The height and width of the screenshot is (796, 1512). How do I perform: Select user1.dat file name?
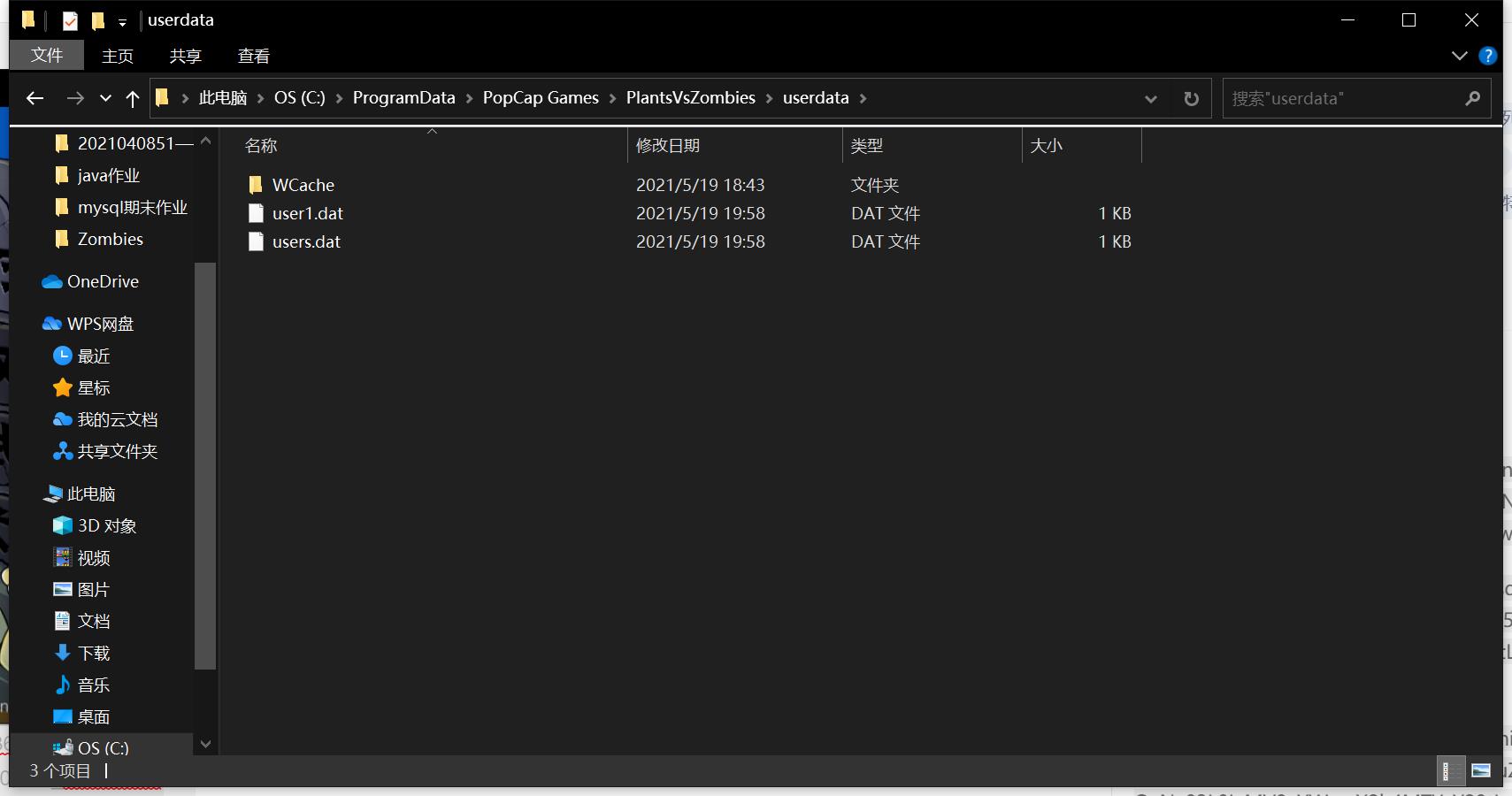tap(308, 213)
